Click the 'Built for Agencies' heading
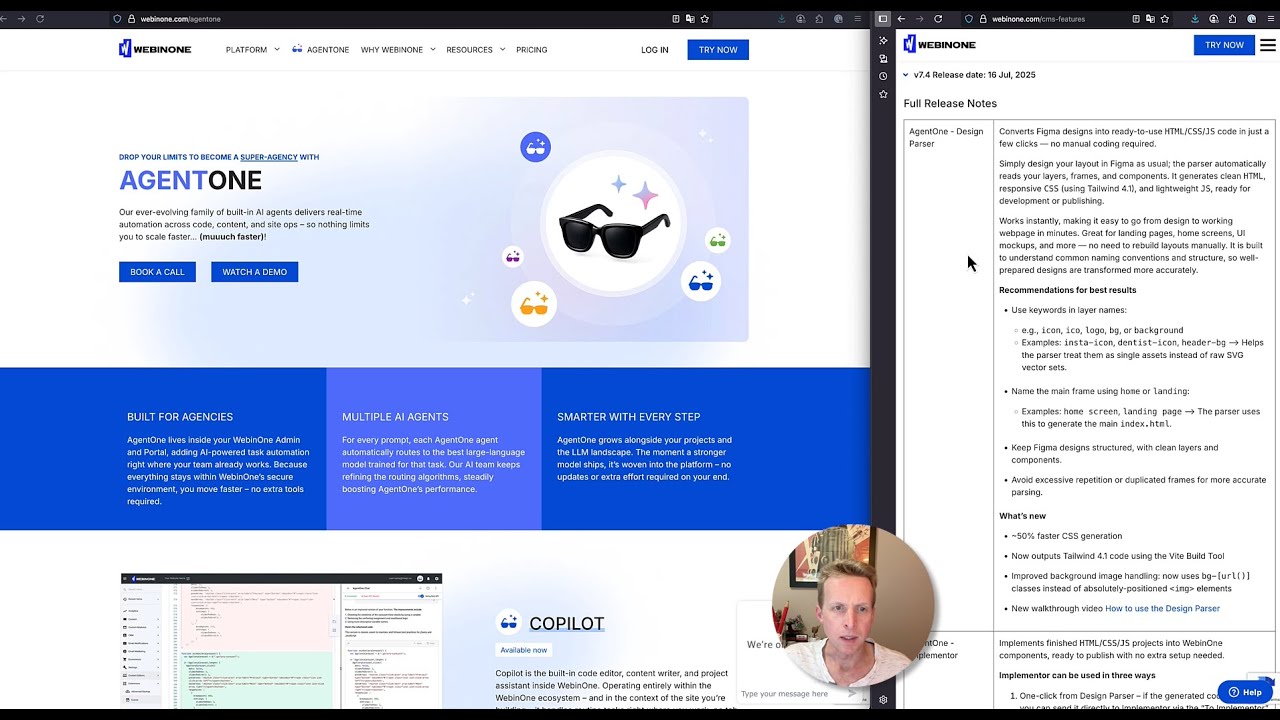Screen dimensions: 1280x720 pos(180,417)
